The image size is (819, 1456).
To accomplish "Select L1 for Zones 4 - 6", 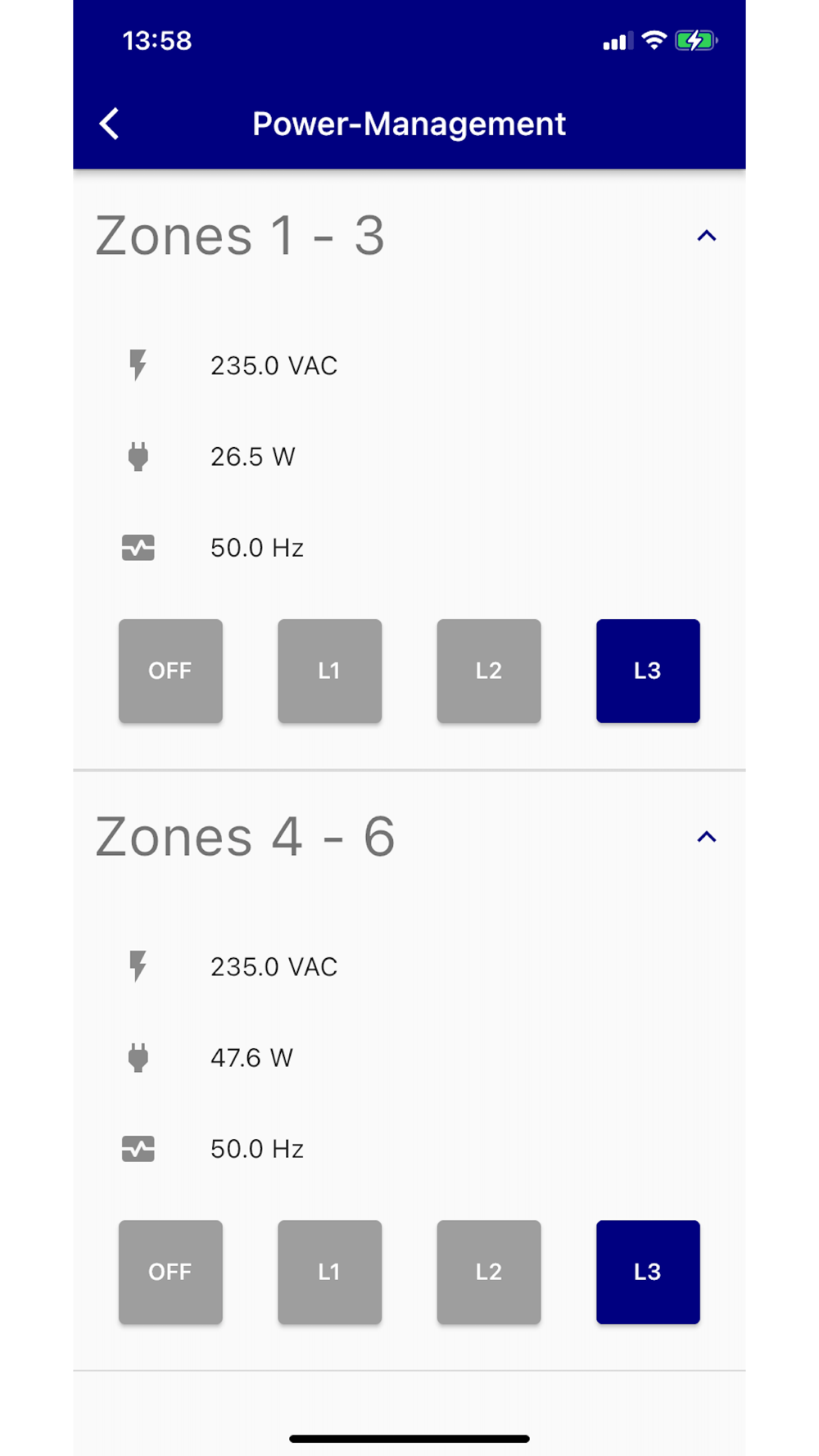I will (x=329, y=1272).
